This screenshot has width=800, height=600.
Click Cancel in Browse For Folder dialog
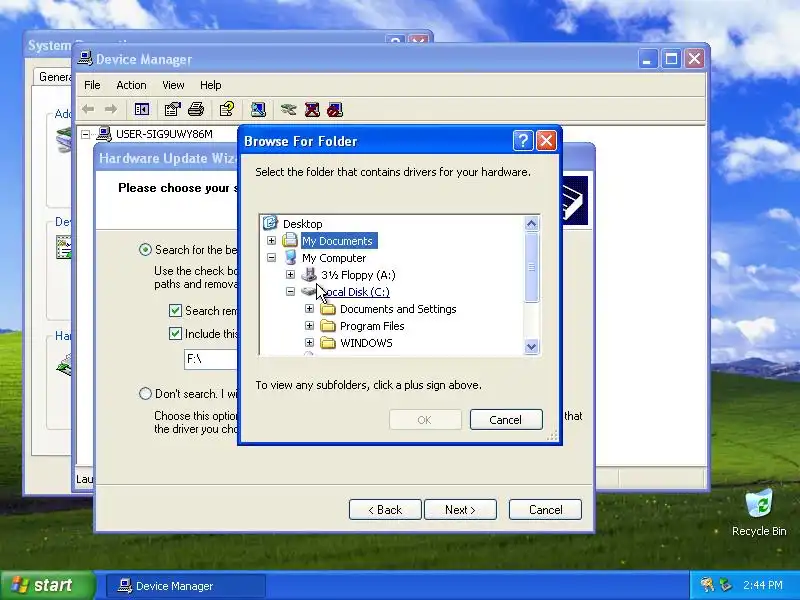tap(506, 419)
